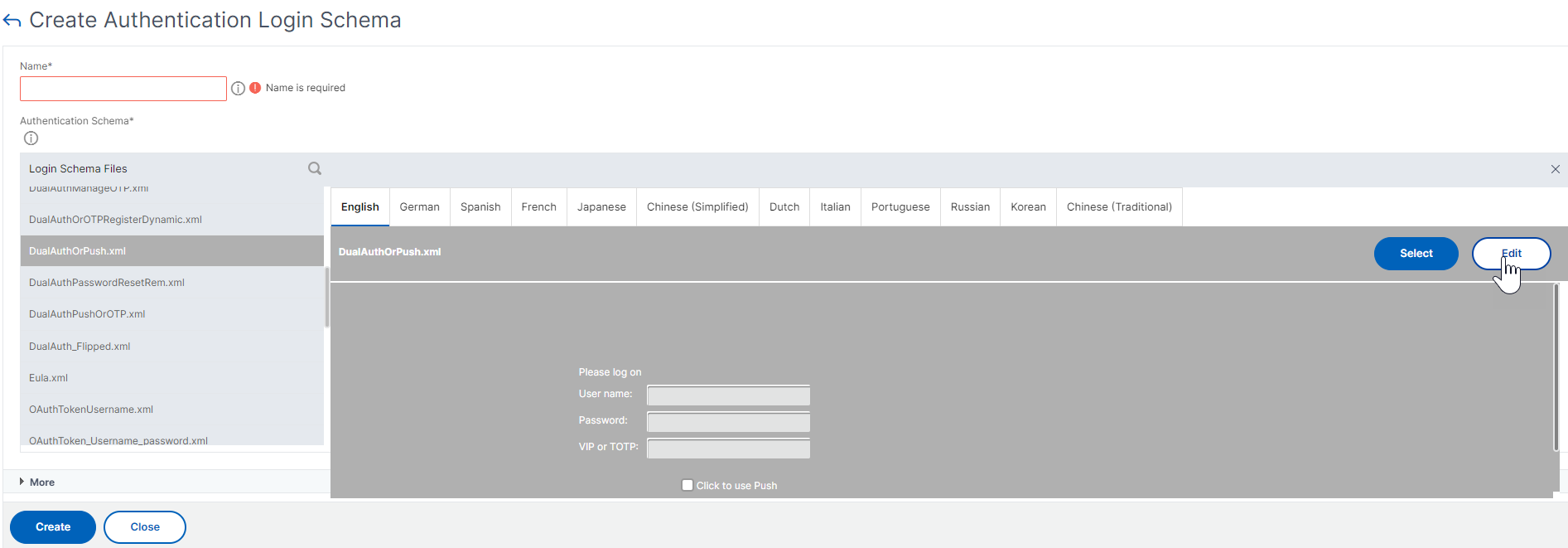This screenshot has height=548, width=1568.
Task: View the Japanese tab
Action: click(601, 206)
